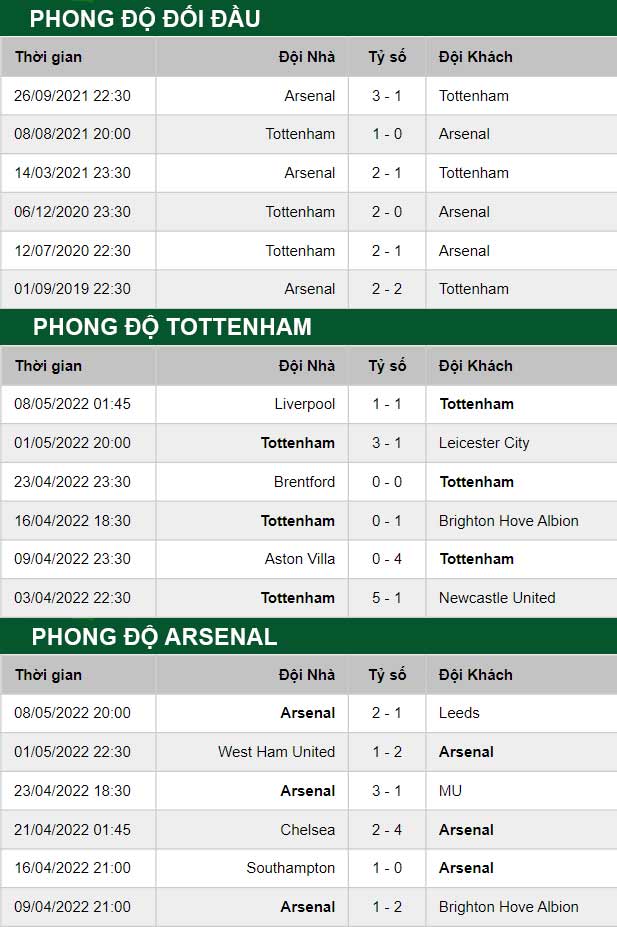Click the PHONG ĐỘ ĐỐI ĐẦU header
This screenshot has height=927, width=617.
(145, 18)
